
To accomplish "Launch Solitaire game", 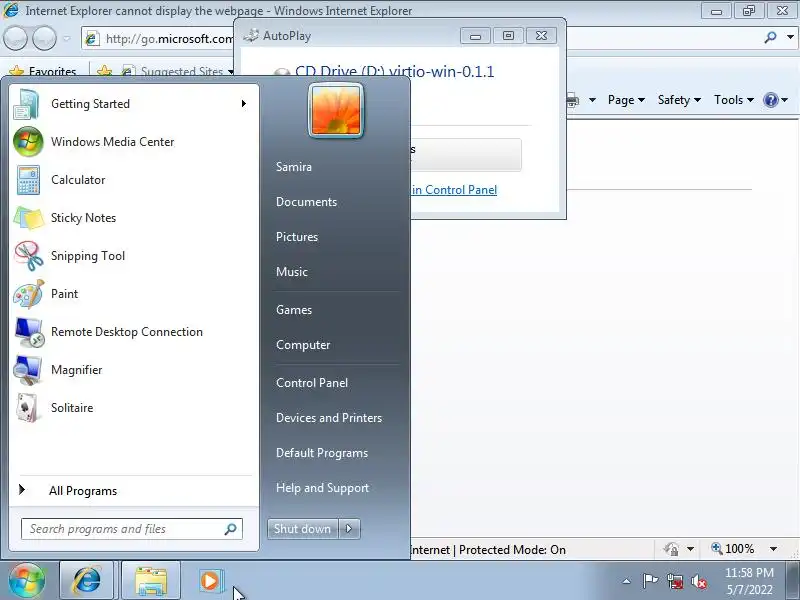I will pyautogui.click(x=133, y=408).
